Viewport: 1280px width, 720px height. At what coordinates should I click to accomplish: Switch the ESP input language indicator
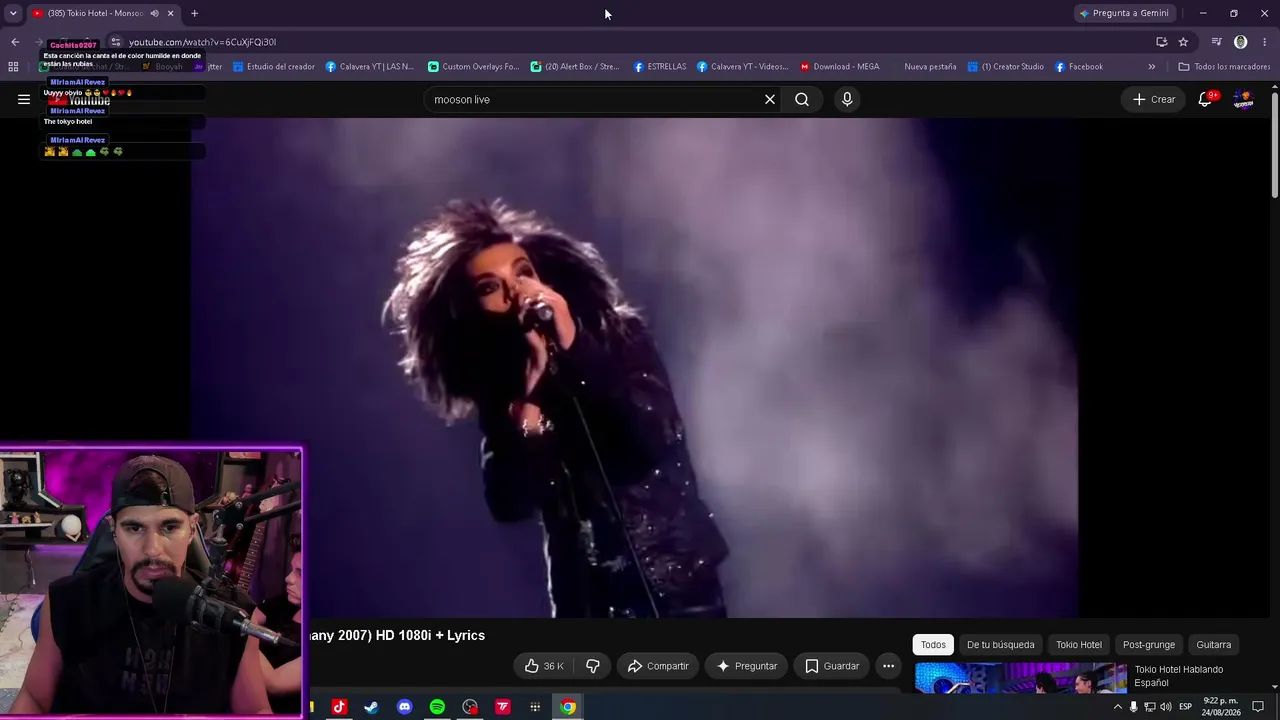tap(1185, 707)
